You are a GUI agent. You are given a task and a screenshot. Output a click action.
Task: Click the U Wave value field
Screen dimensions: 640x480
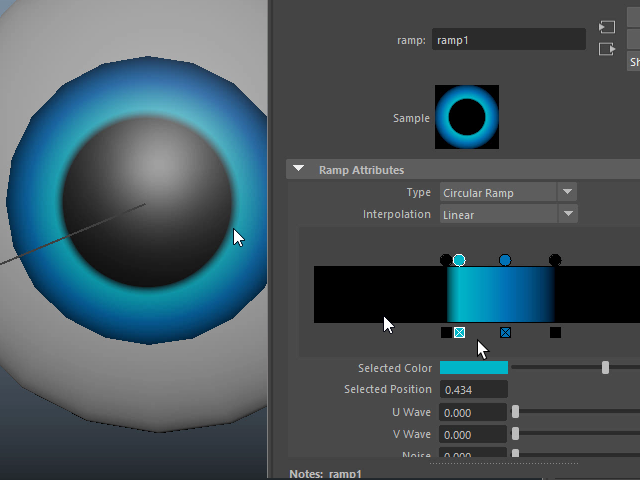[x=474, y=412]
